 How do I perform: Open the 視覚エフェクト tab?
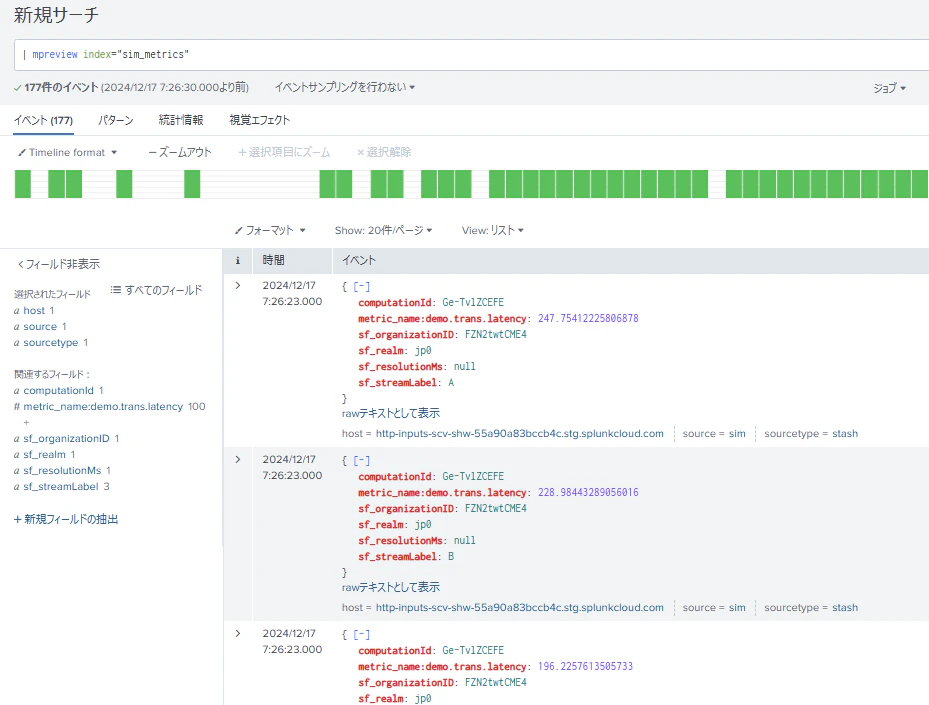tap(260, 120)
